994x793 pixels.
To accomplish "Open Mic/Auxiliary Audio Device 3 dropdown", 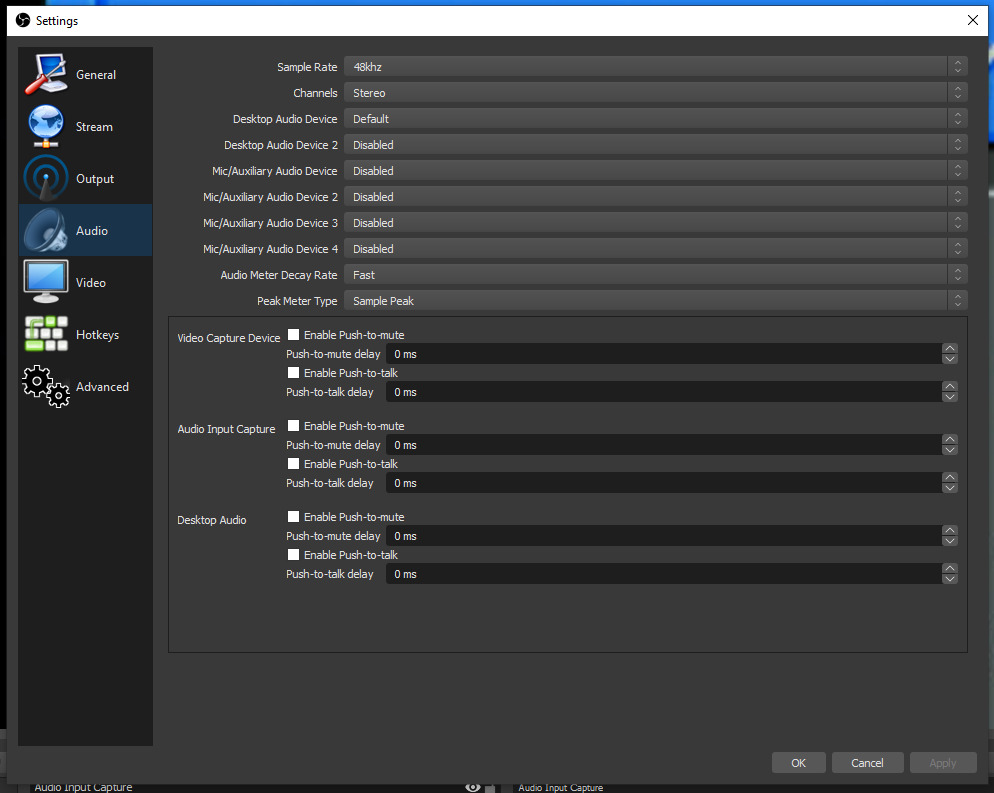I will (655, 222).
